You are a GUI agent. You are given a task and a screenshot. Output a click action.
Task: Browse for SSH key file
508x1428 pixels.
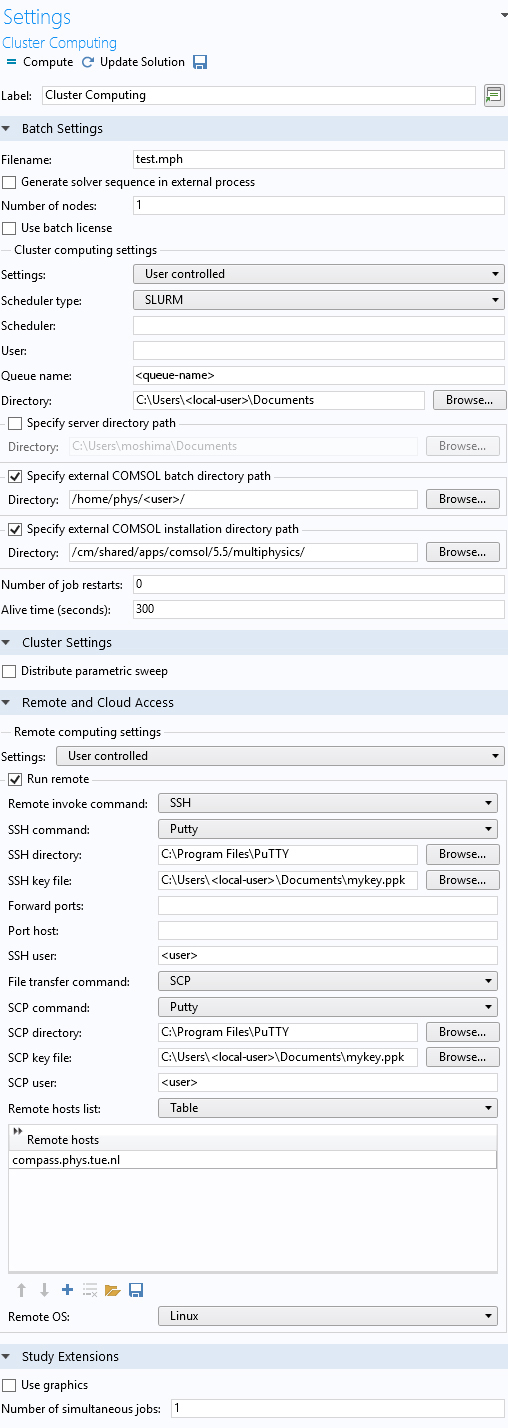(462, 880)
